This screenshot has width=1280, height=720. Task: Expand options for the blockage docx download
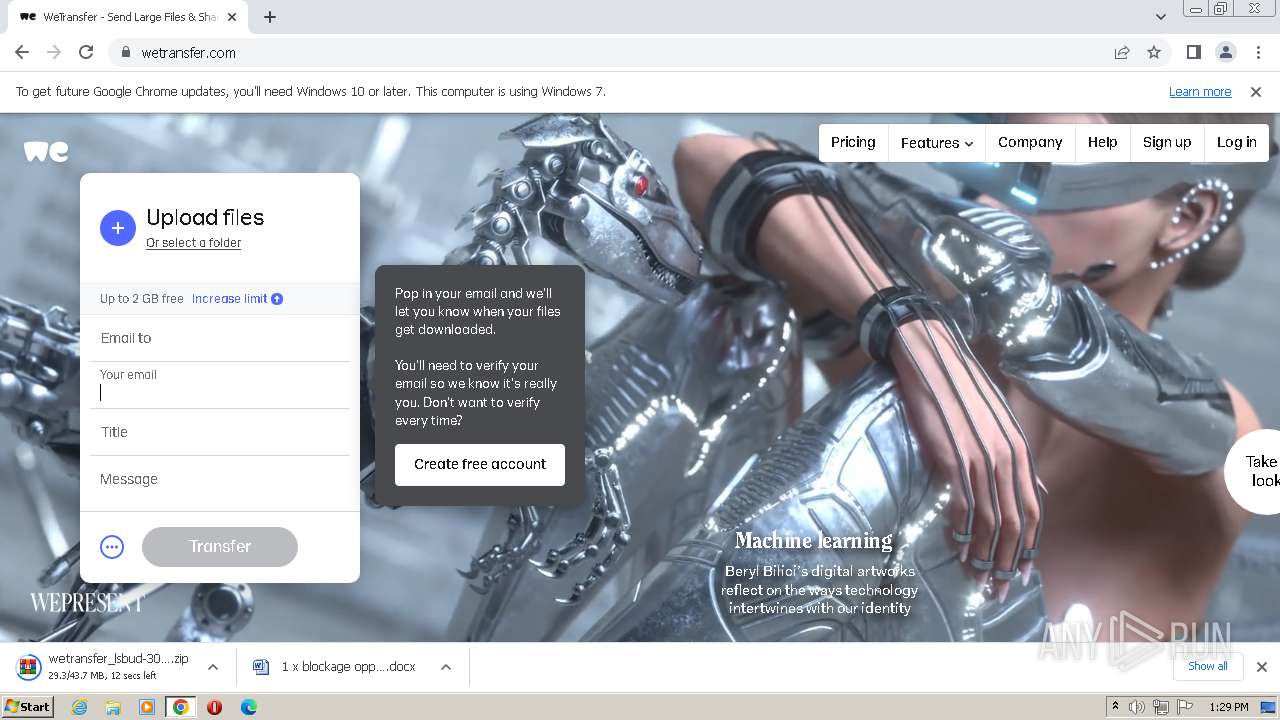446,667
